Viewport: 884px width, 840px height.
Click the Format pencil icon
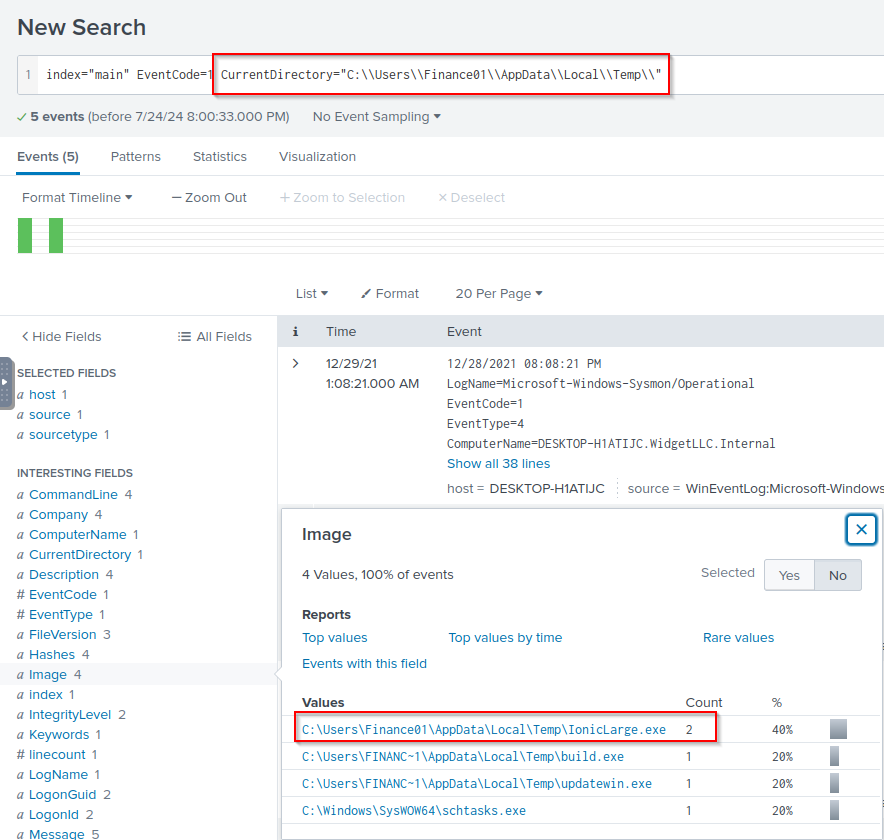coord(366,294)
